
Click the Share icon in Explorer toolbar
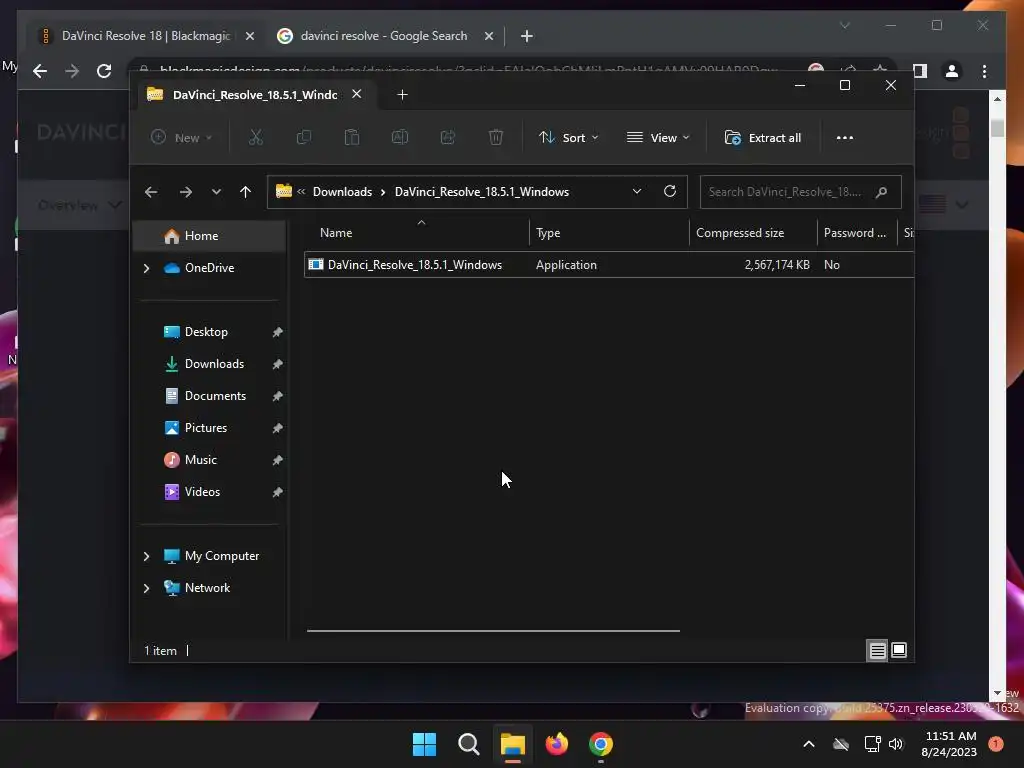448,137
